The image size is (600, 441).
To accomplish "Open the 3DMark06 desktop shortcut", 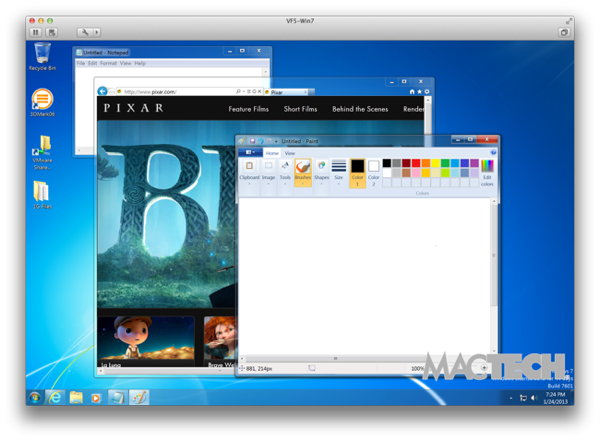I will (42, 102).
